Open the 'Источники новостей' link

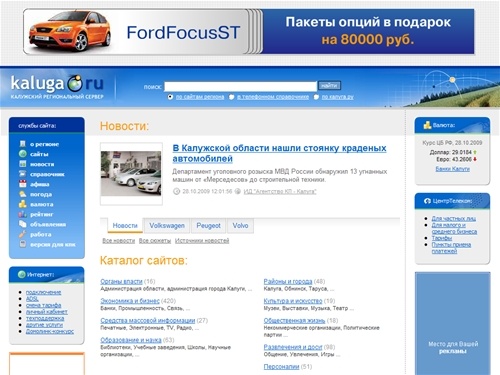pyautogui.click(x=202, y=240)
